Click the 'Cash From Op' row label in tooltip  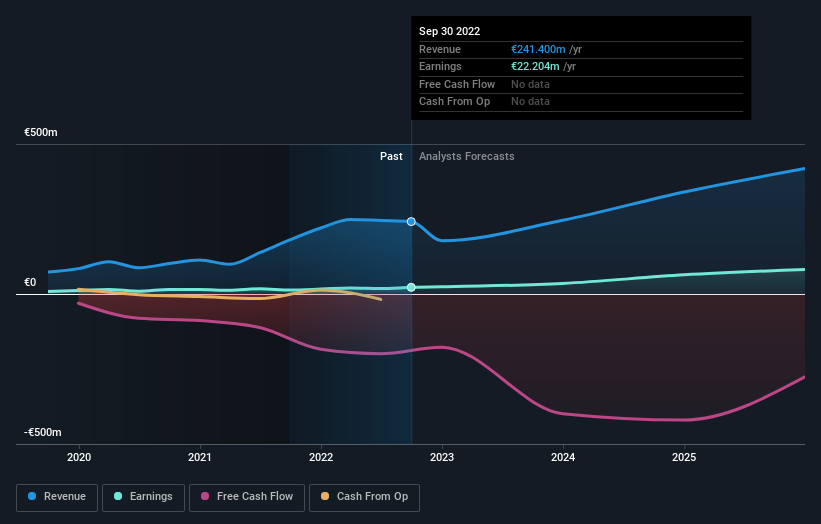(454, 102)
